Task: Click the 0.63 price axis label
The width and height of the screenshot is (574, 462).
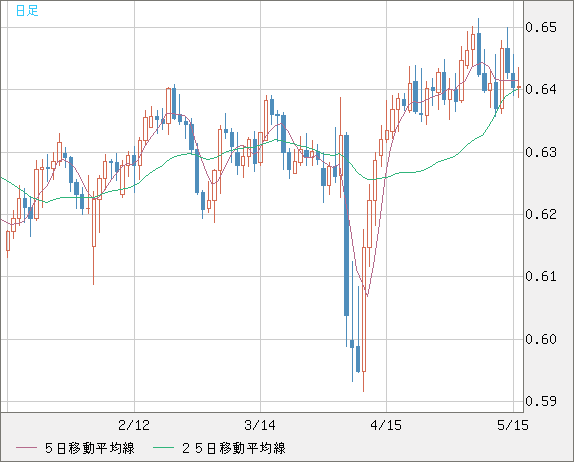Action: (541, 152)
